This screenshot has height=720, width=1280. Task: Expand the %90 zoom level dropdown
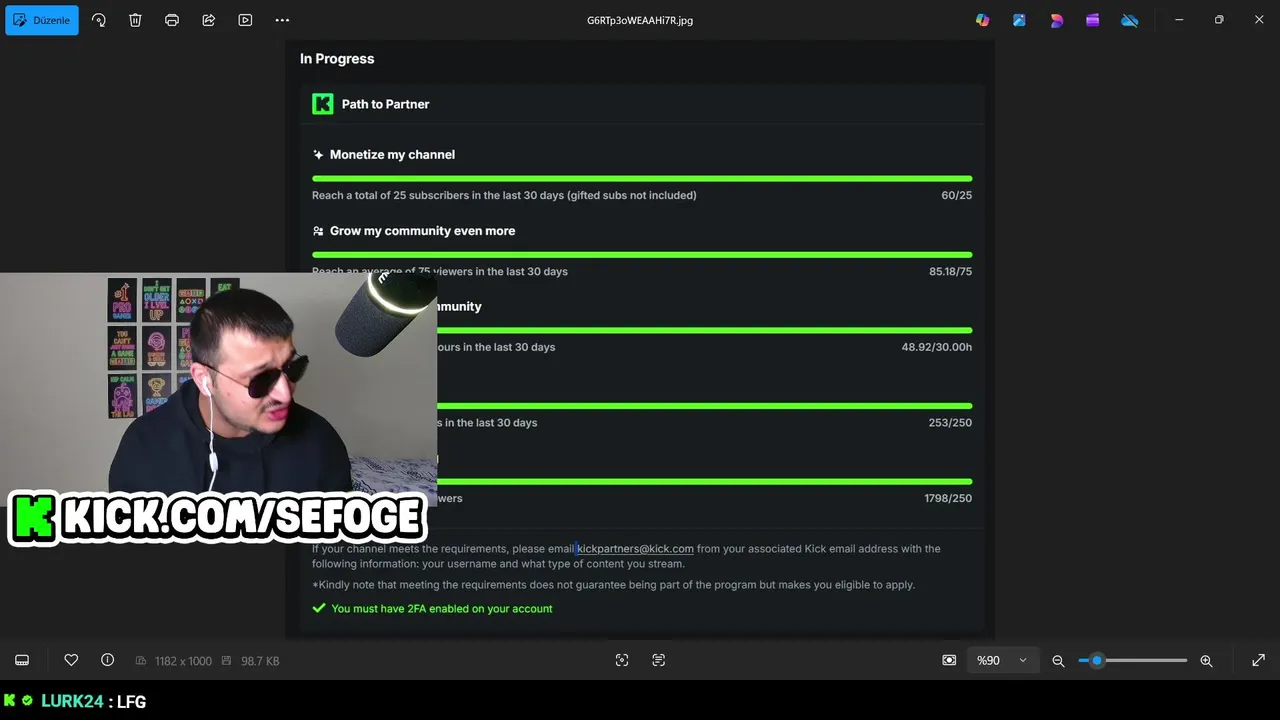tap(1002, 660)
